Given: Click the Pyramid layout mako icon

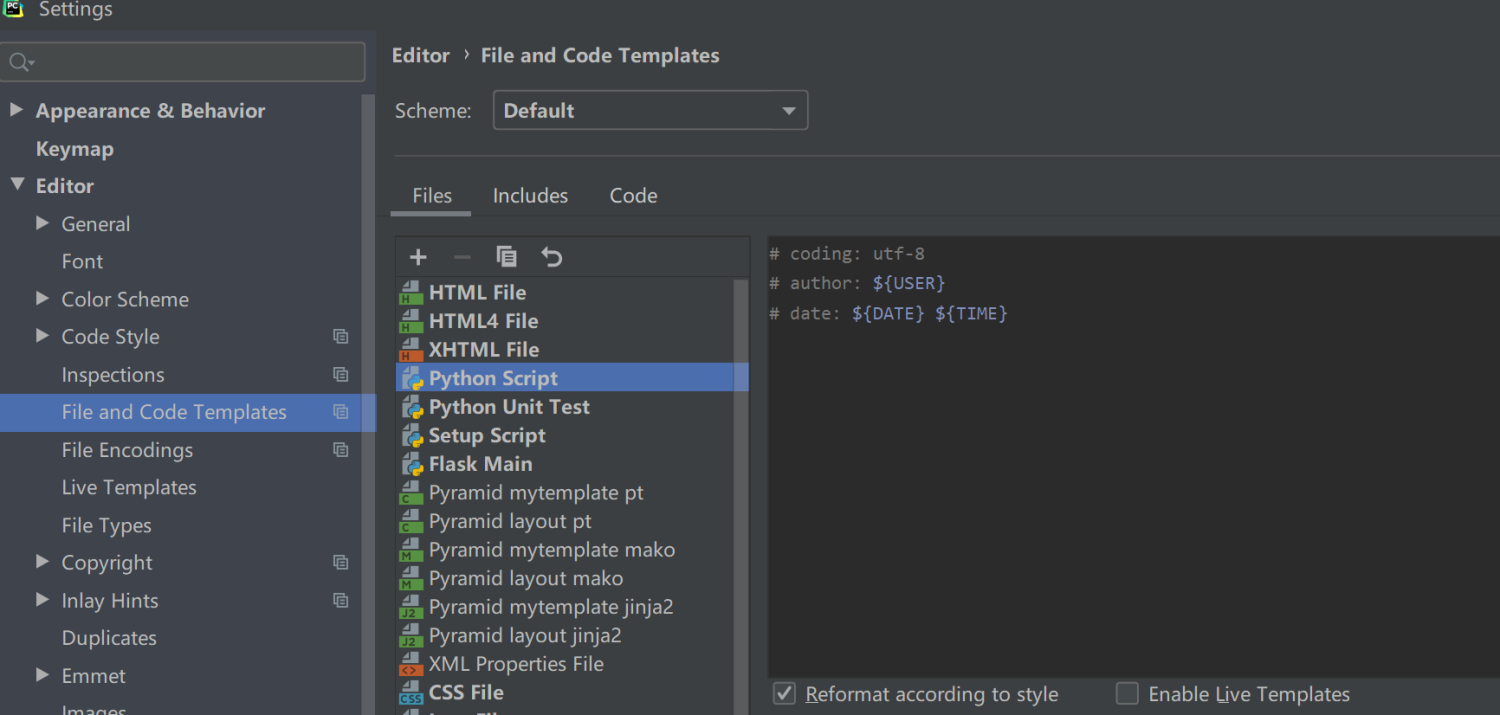Looking at the screenshot, I should (411, 578).
